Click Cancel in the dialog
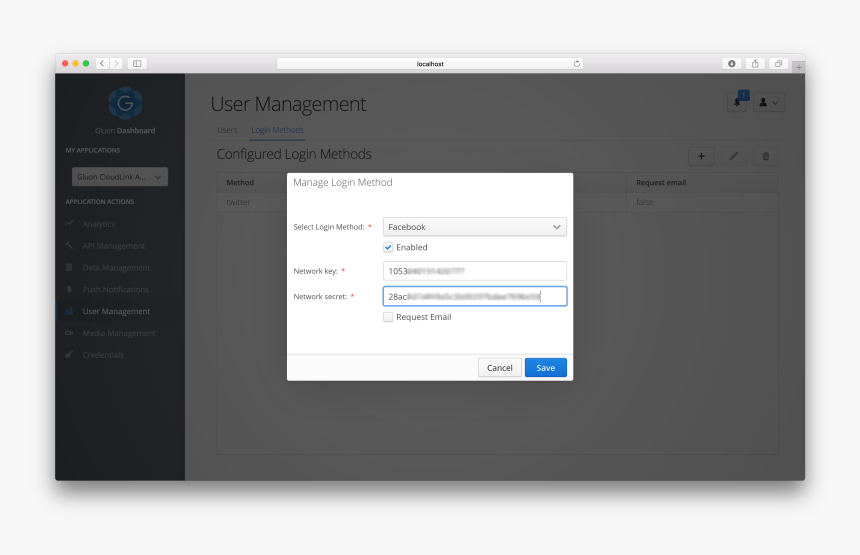 point(500,367)
